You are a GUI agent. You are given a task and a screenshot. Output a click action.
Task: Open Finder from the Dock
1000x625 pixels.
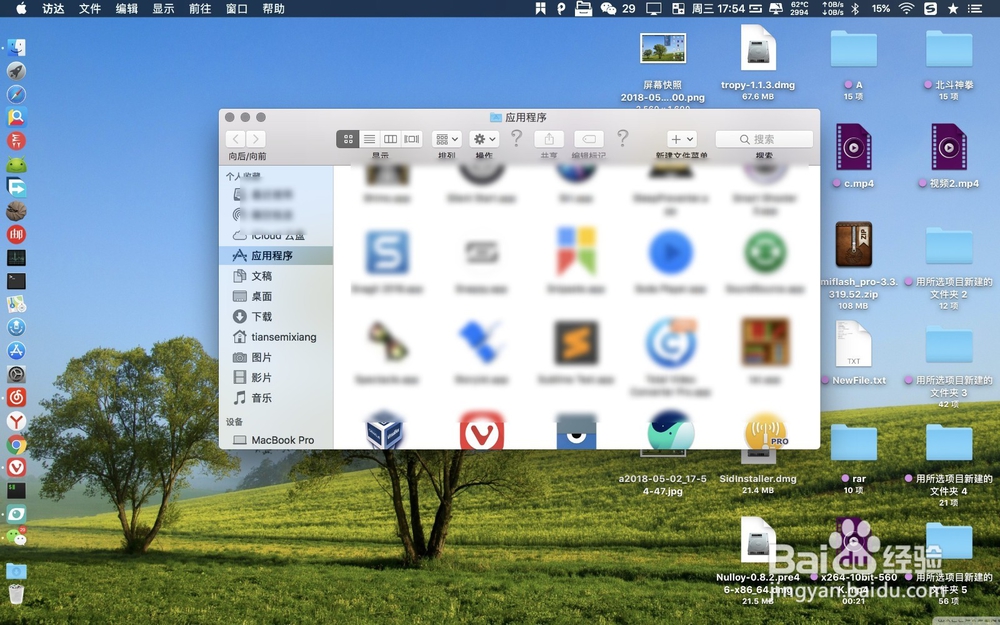click(x=16, y=48)
